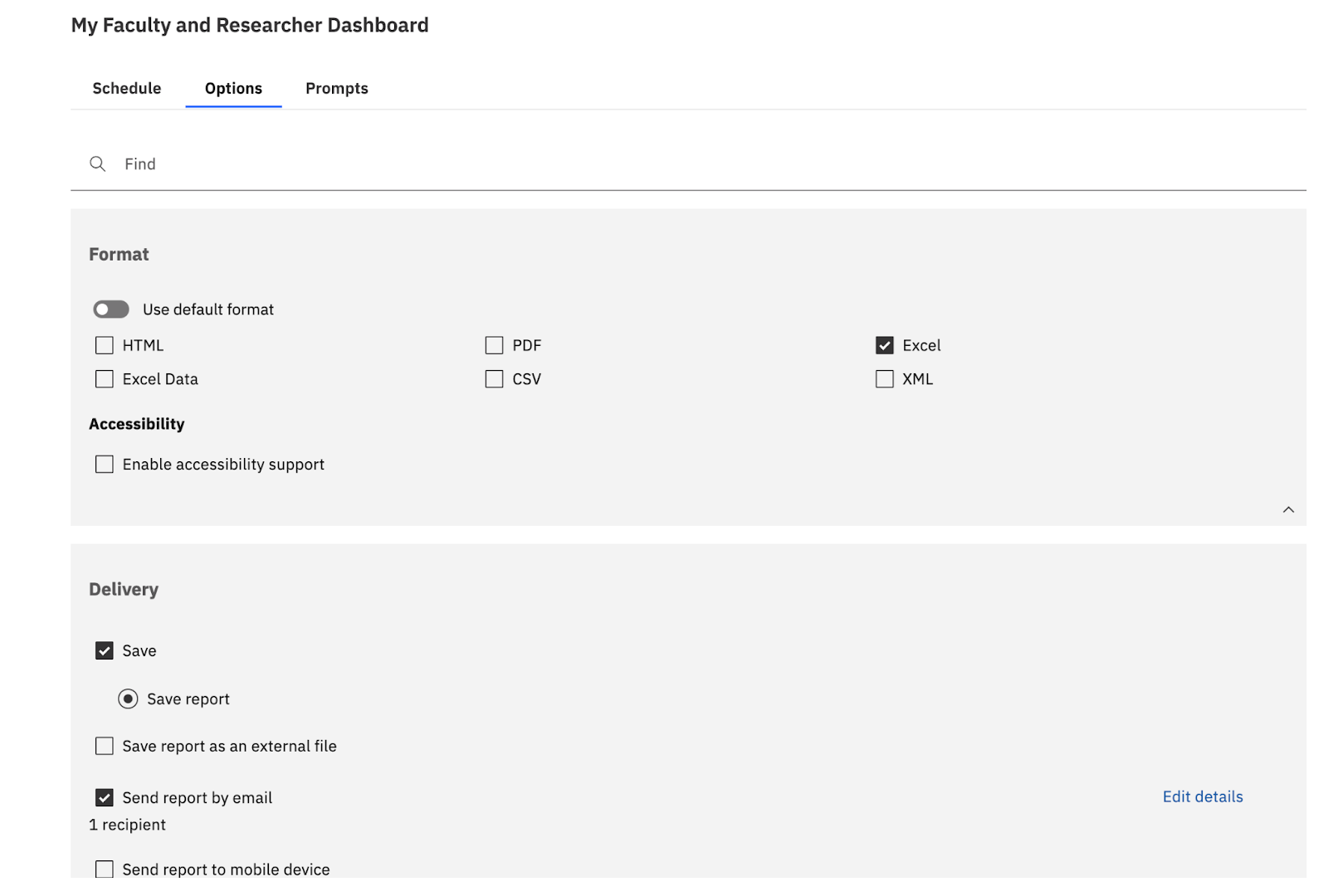Switch to the Schedule tab
The width and height of the screenshot is (1328, 896).
pyautogui.click(x=127, y=89)
